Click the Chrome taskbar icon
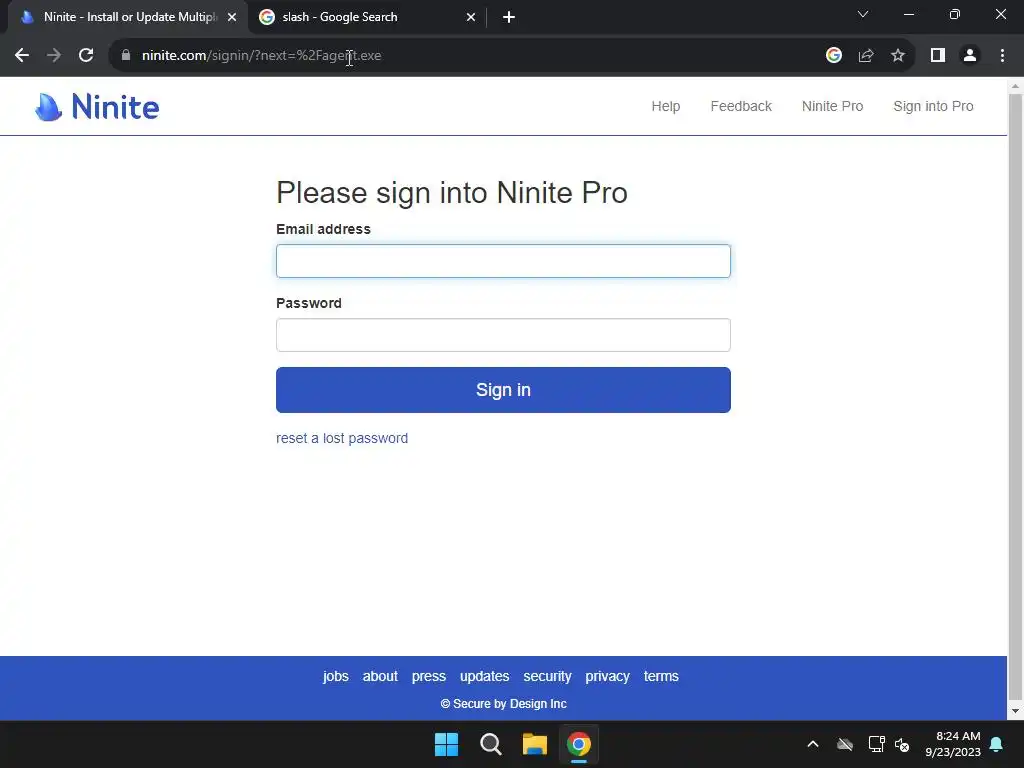Viewport: 1024px width, 768px height. [x=579, y=744]
